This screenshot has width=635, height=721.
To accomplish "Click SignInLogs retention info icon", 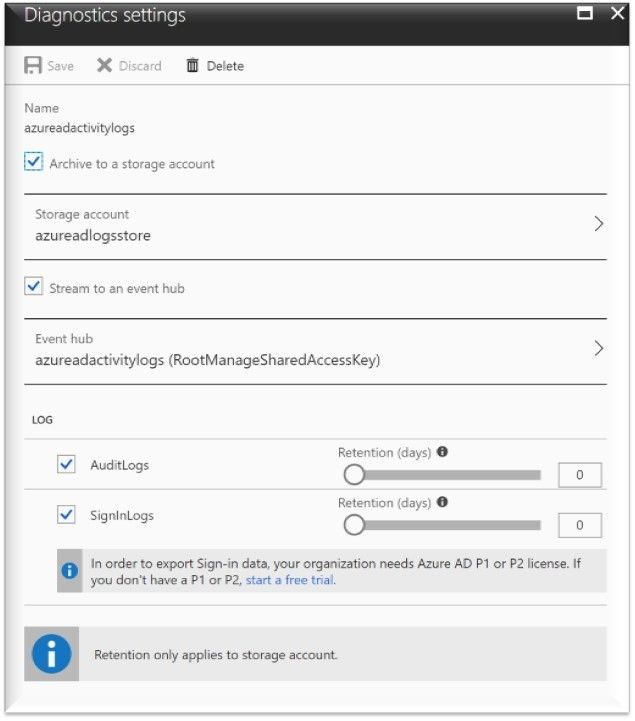I will click(442, 502).
